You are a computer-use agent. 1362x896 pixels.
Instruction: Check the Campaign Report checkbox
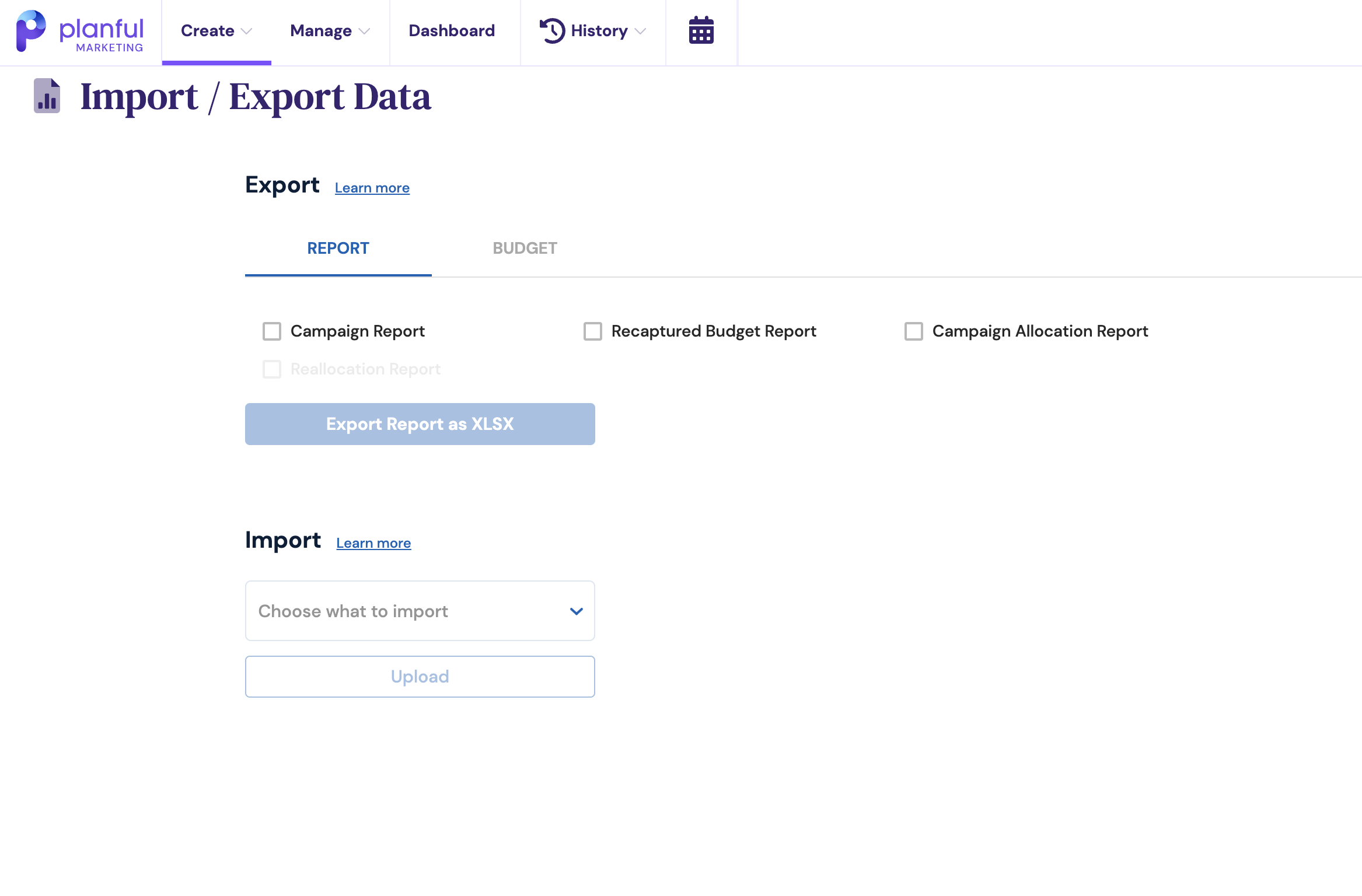click(272, 331)
